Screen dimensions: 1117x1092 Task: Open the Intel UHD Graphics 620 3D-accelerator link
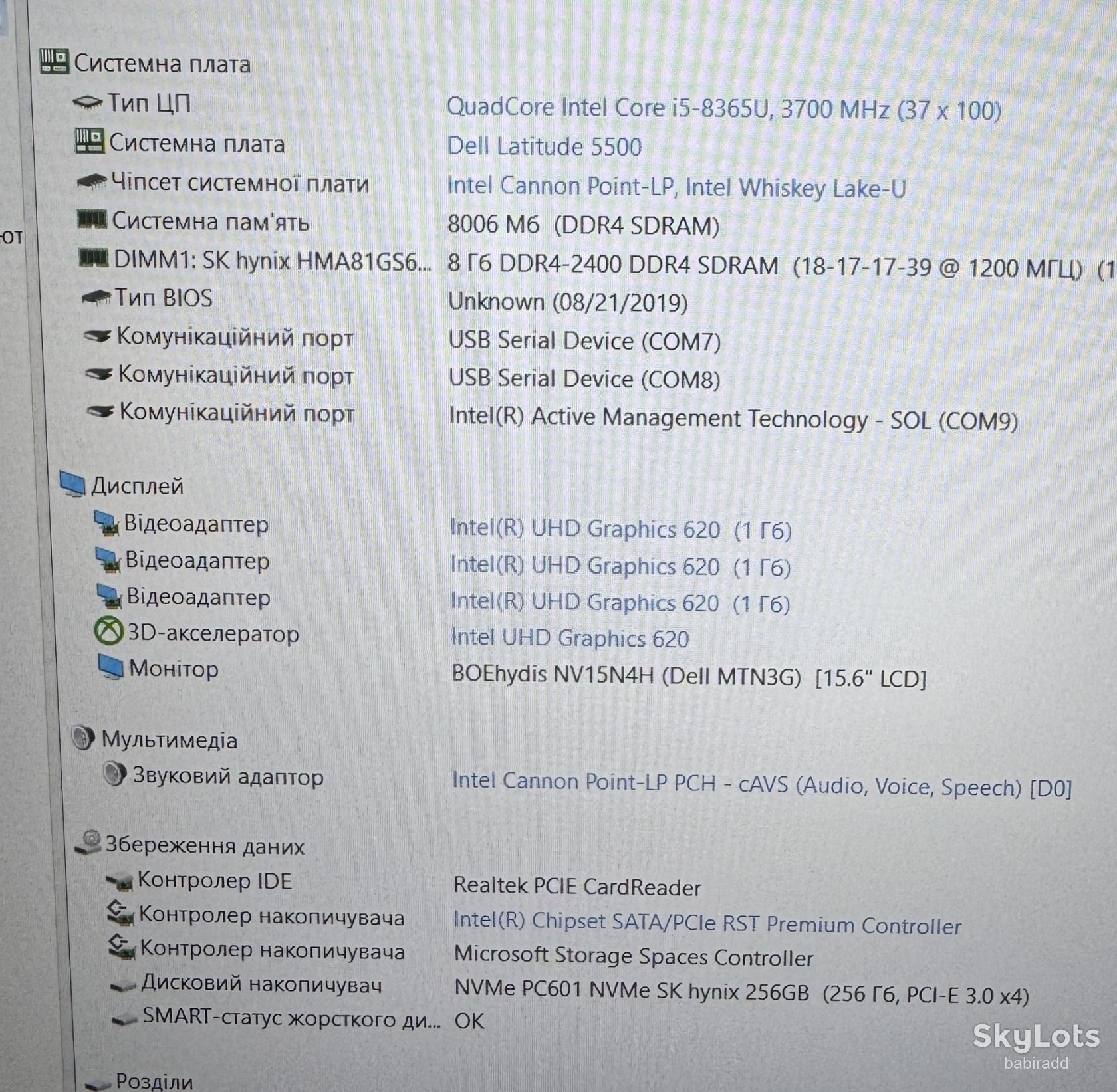[x=570, y=638]
